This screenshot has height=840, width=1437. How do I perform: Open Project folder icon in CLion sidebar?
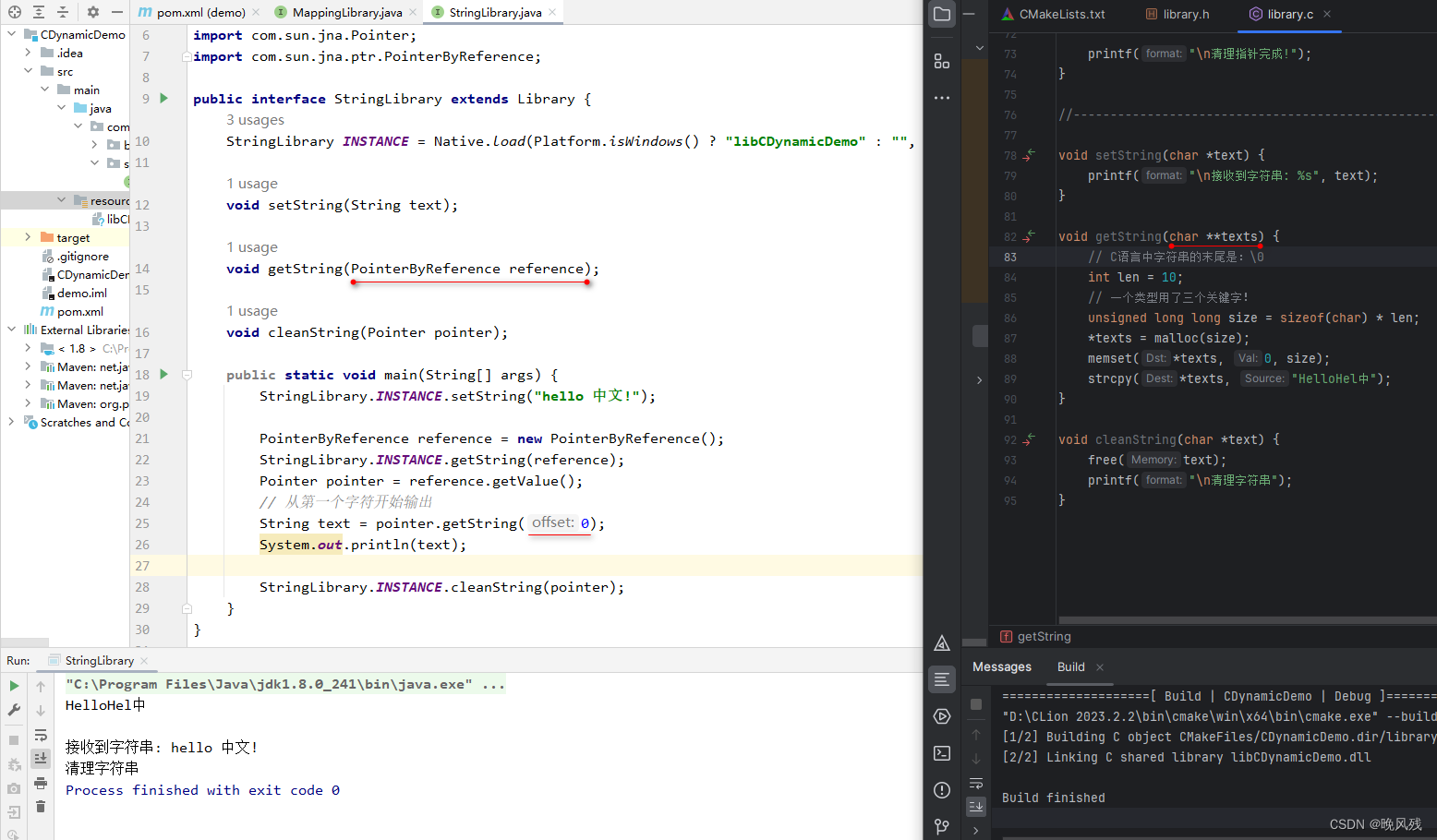click(x=942, y=15)
